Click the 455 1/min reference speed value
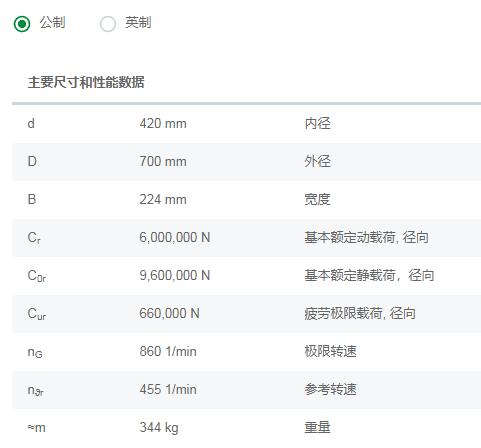This screenshot has height=448, width=481. click(x=168, y=390)
